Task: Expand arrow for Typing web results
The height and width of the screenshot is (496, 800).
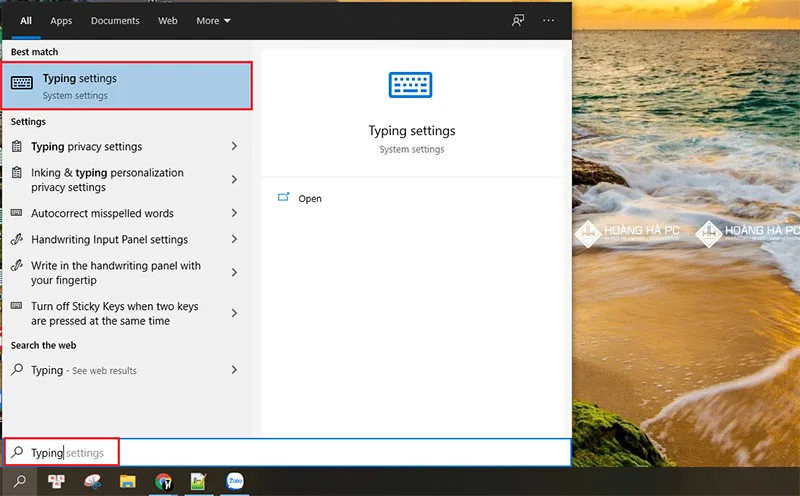Action: click(x=234, y=370)
